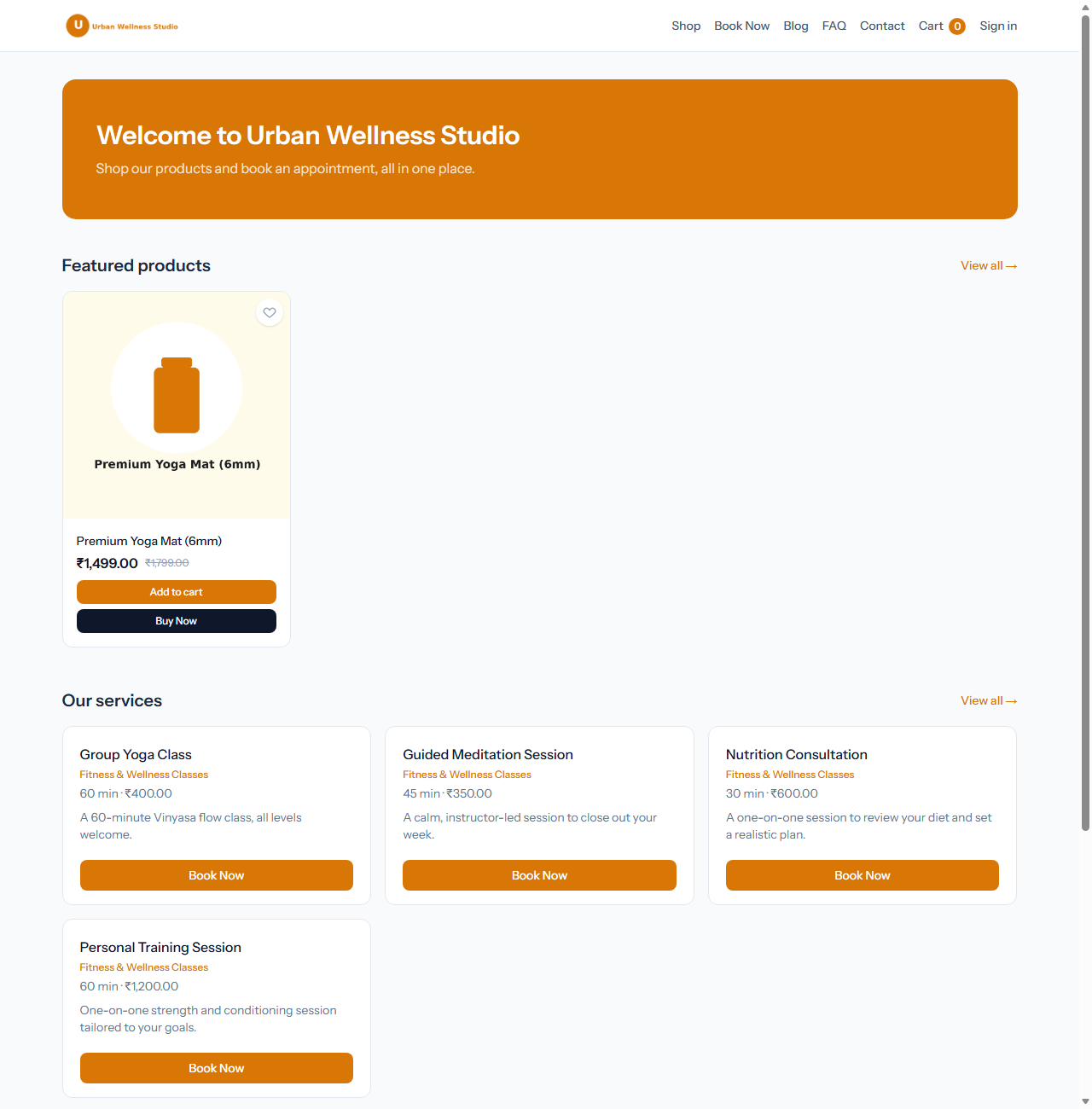View all featured products
This screenshot has width=1092, height=1109.
click(989, 265)
